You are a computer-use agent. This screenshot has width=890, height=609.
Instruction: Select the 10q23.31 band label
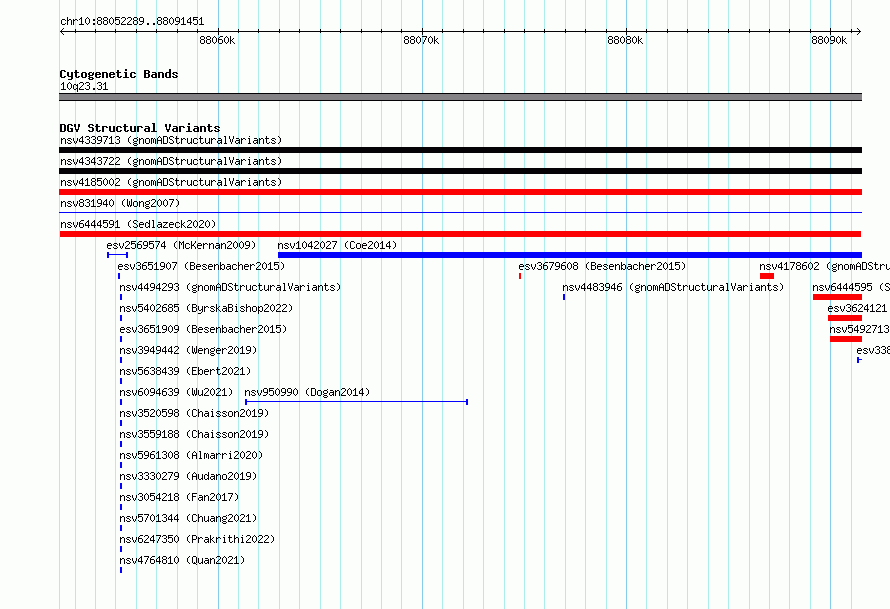click(84, 86)
